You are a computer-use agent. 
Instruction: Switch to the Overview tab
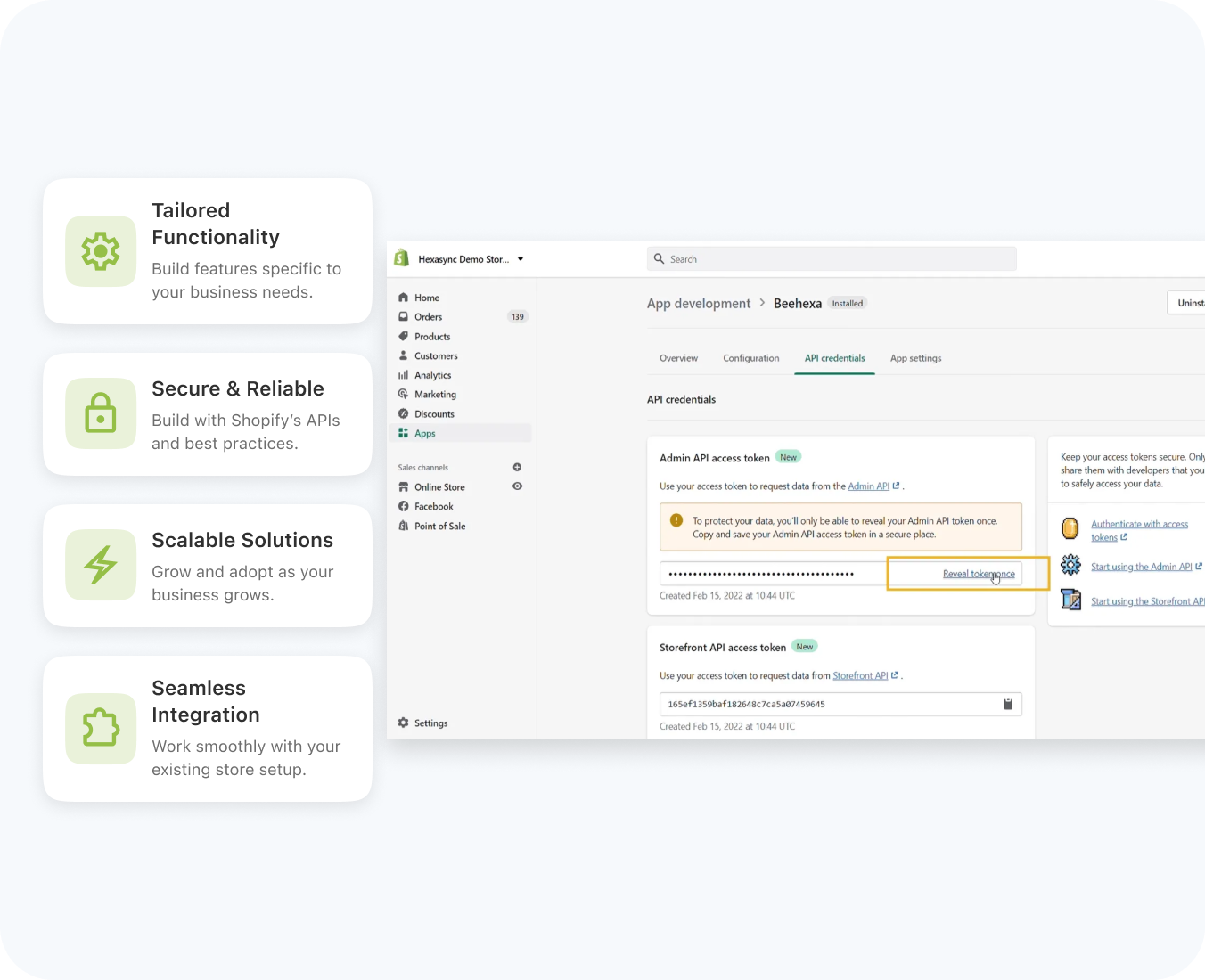click(x=678, y=358)
